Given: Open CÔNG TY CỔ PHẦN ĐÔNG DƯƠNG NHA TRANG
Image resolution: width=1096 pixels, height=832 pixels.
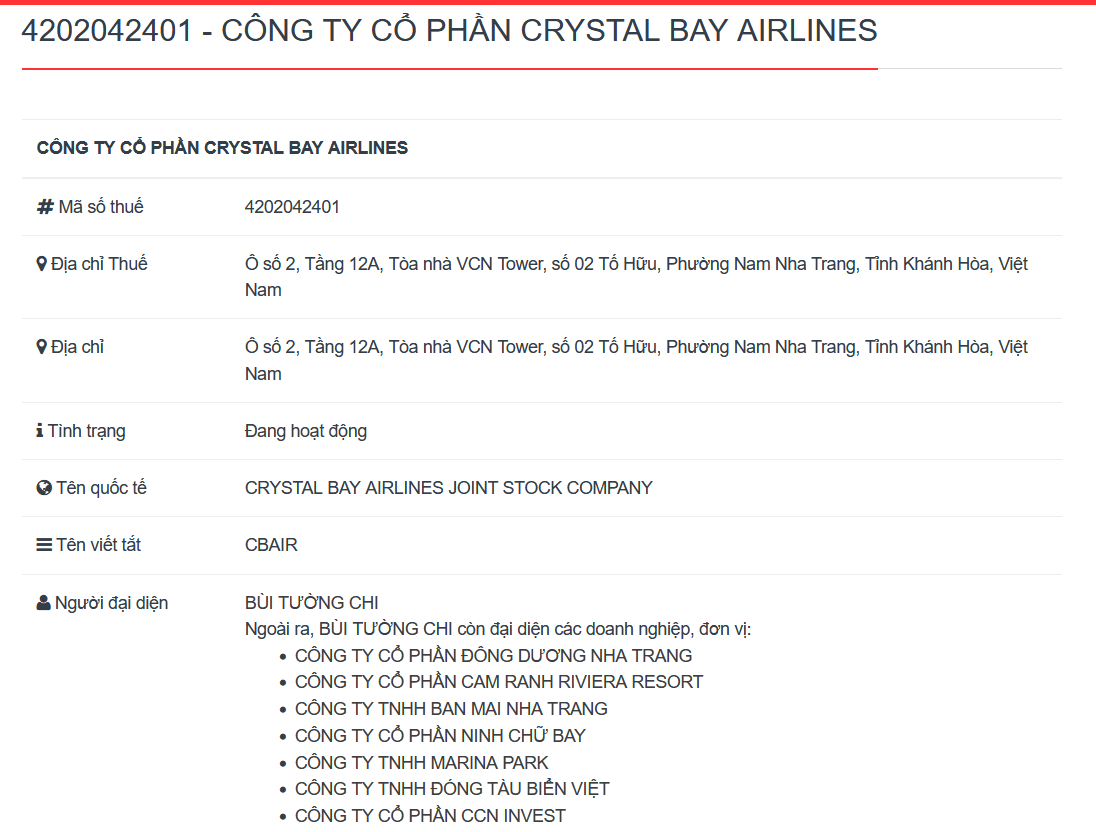Looking at the screenshot, I should coord(493,656).
